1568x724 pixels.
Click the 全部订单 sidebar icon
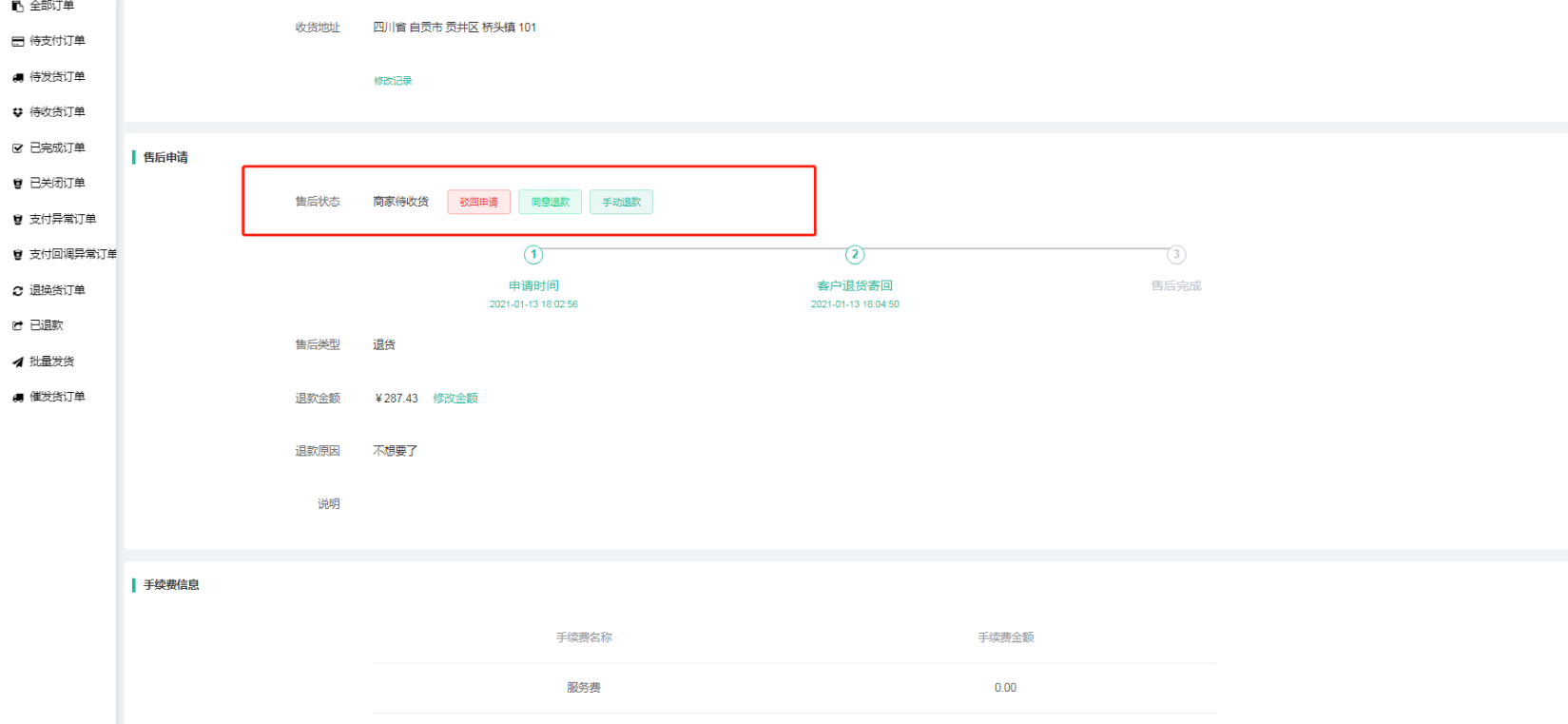[x=17, y=6]
